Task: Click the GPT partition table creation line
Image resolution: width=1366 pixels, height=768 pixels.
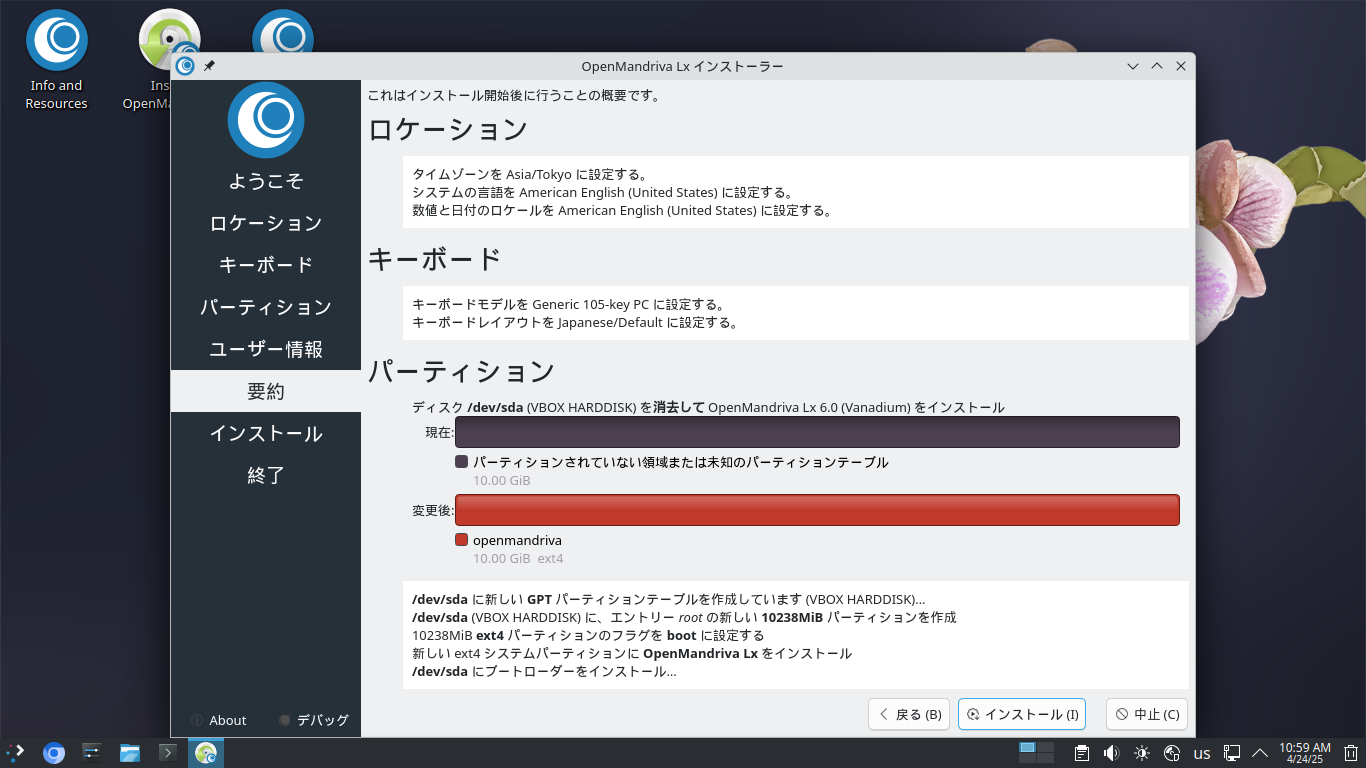Action: (669, 599)
